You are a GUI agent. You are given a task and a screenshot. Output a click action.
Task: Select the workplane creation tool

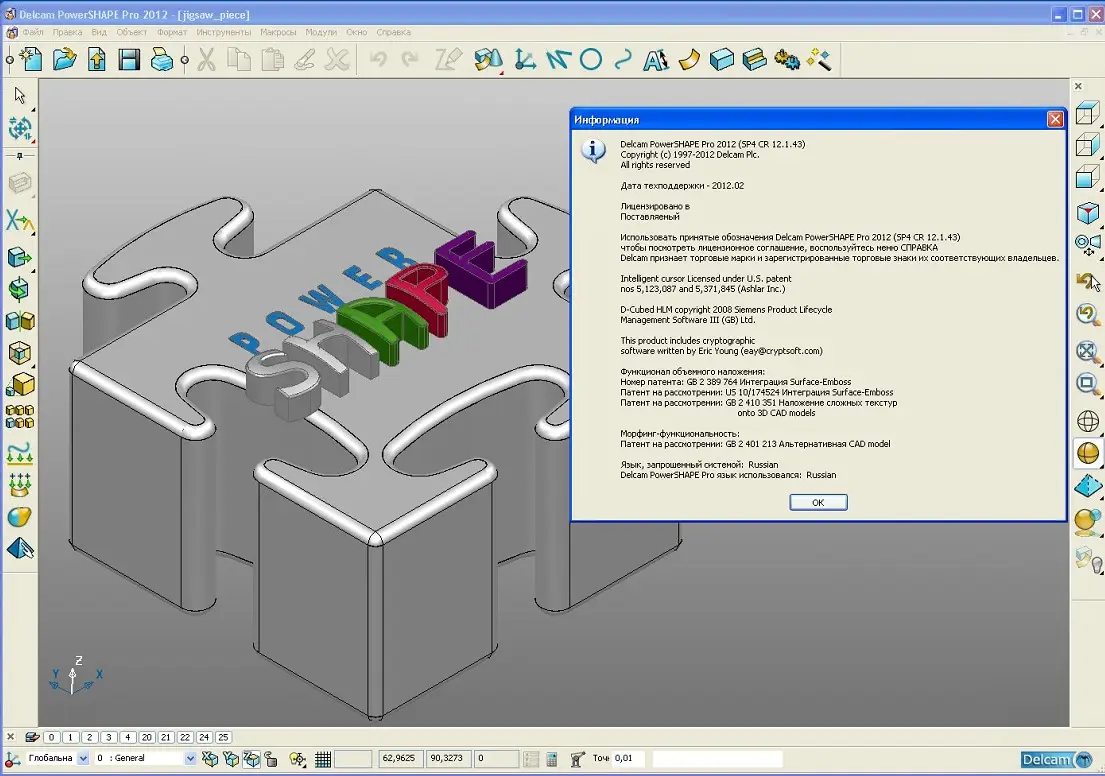click(525, 59)
